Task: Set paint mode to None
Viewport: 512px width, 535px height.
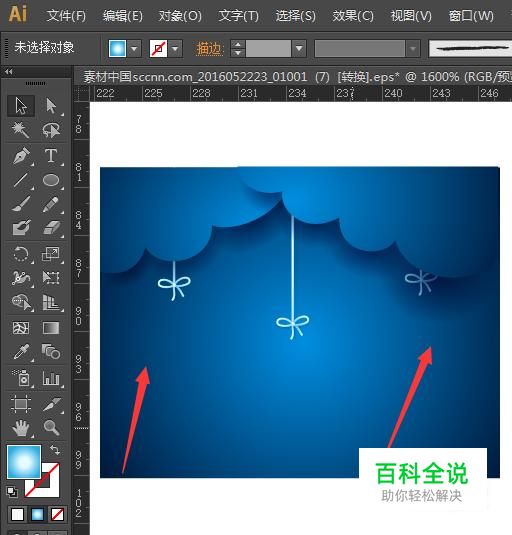Action: click(57, 514)
